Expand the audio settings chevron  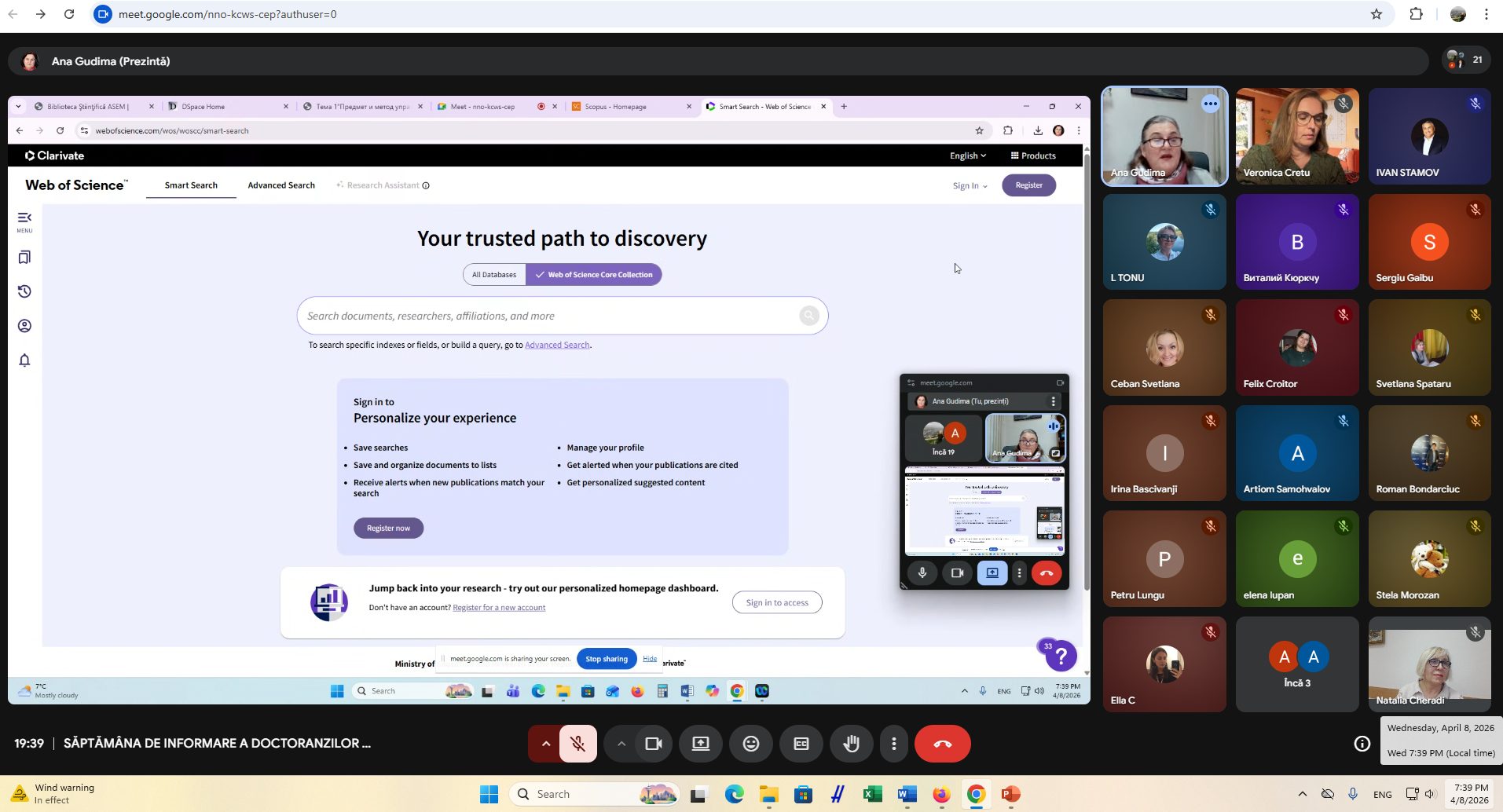[x=545, y=744]
